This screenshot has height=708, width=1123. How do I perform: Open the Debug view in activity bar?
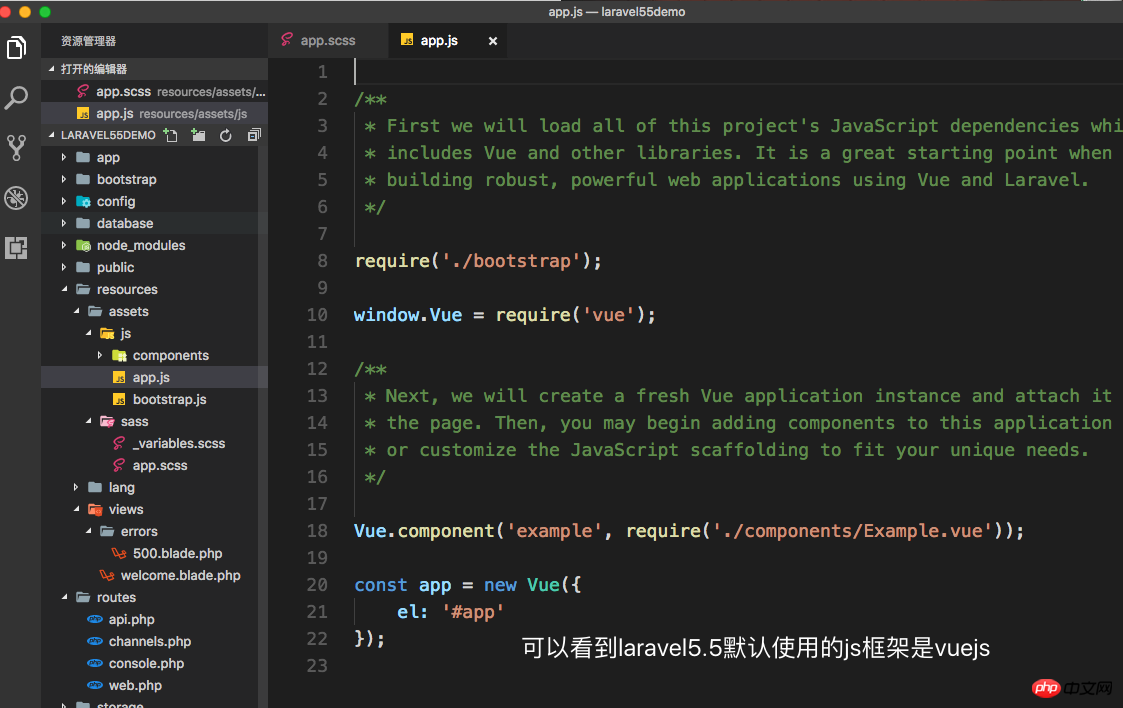point(16,198)
